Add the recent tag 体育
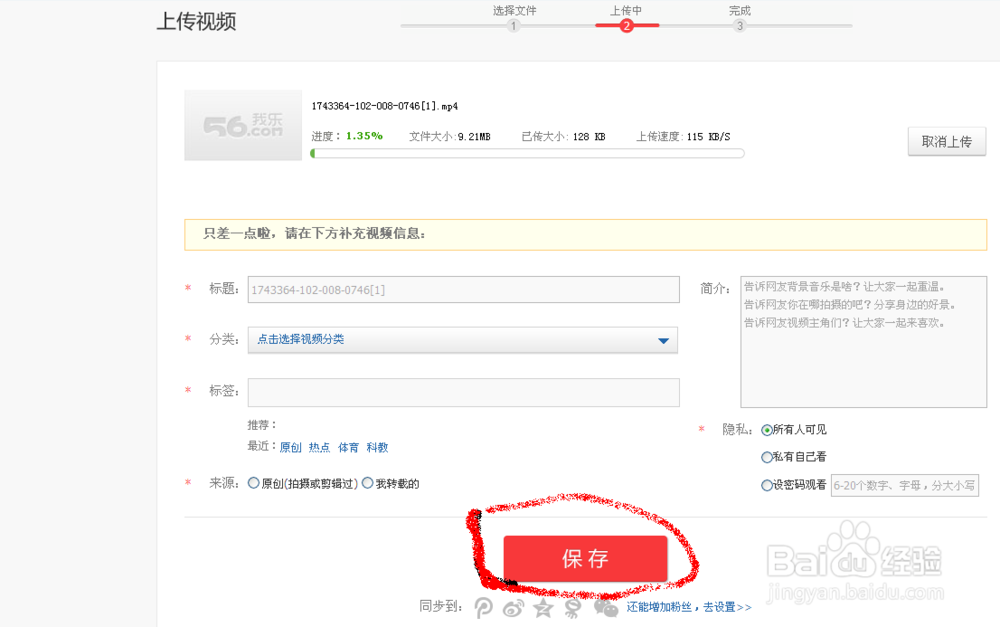The width and height of the screenshot is (1000, 627). point(348,447)
